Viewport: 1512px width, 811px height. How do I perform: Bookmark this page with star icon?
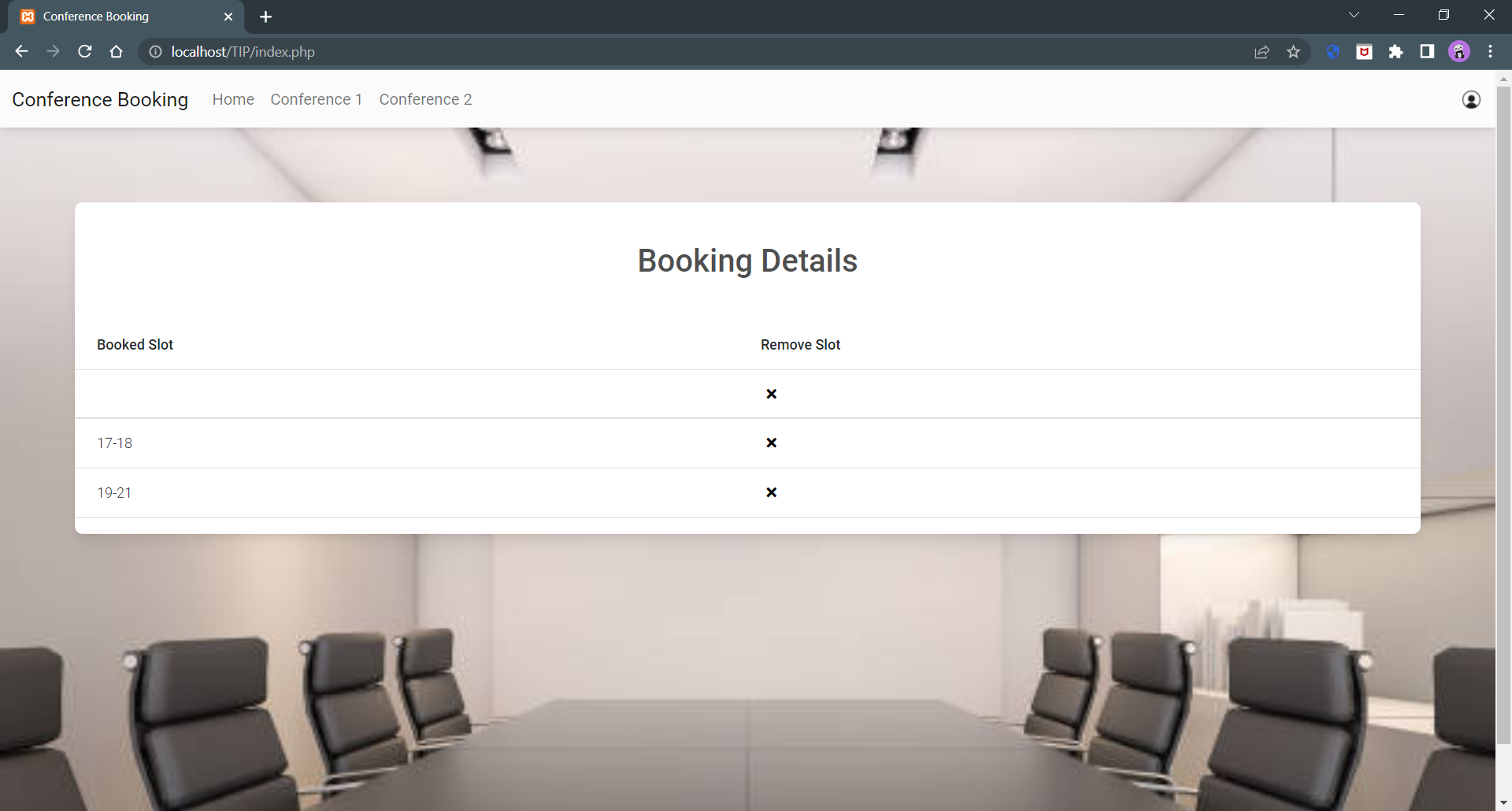1293,52
